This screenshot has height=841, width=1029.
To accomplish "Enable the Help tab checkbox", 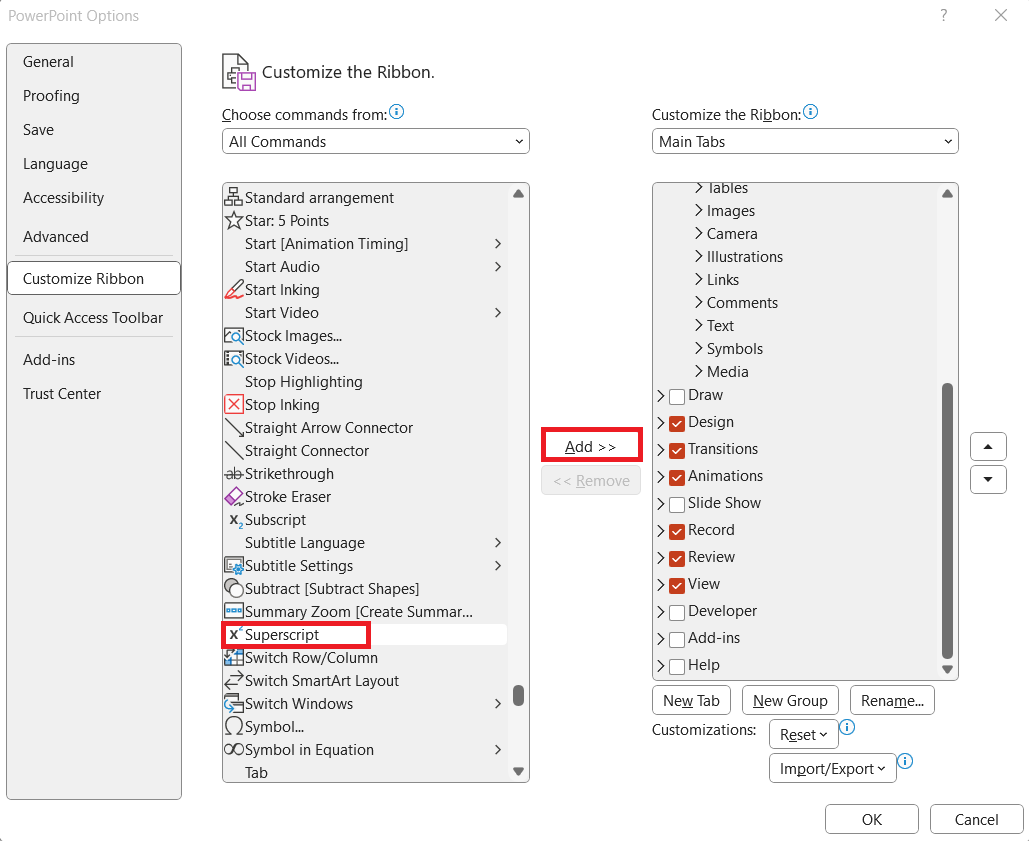I will coord(677,666).
